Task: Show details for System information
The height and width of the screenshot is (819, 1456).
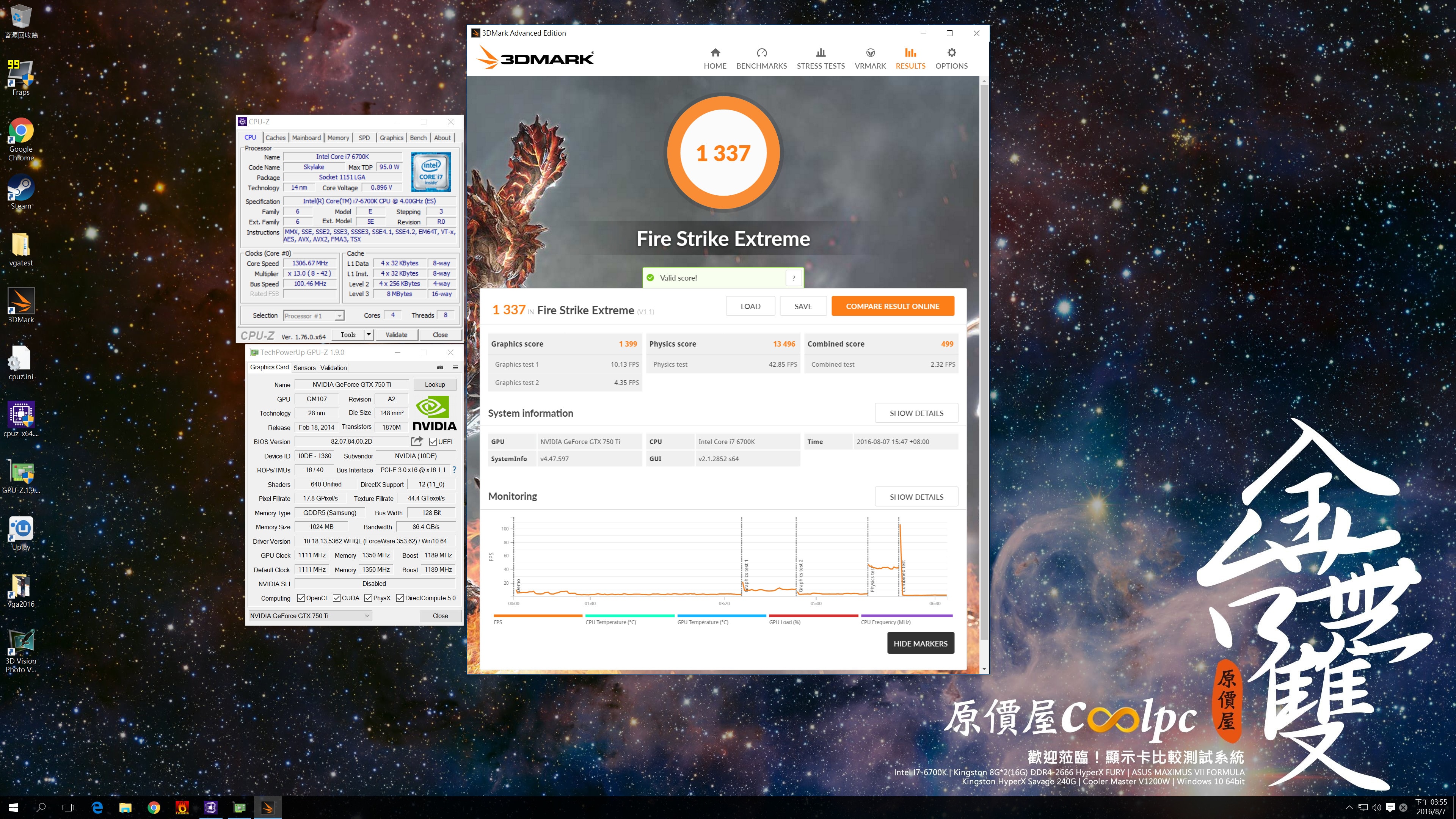Action: pyautogui.click(x=916, y=413)
